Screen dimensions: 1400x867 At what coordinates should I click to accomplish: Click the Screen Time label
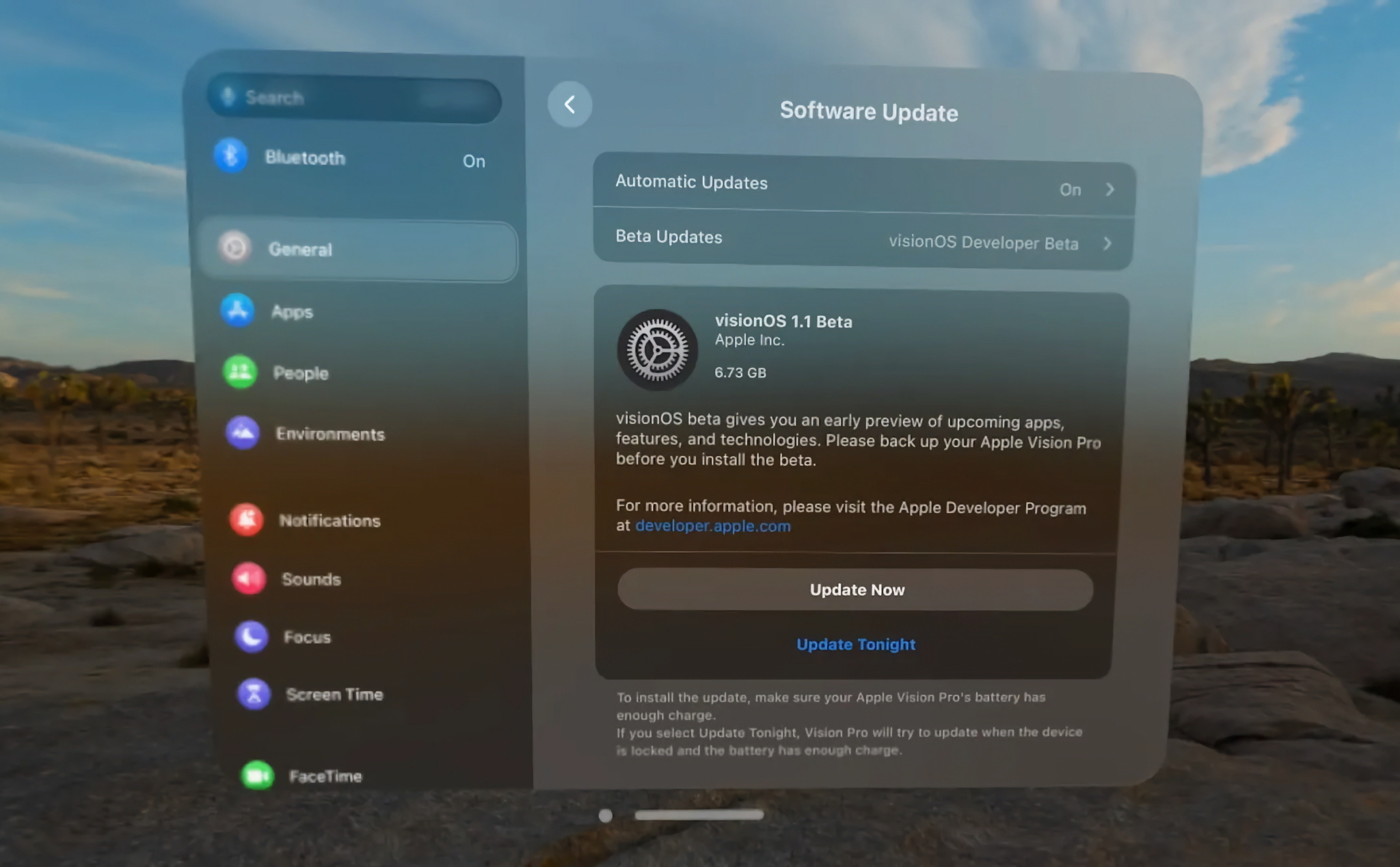pos(334,694)
